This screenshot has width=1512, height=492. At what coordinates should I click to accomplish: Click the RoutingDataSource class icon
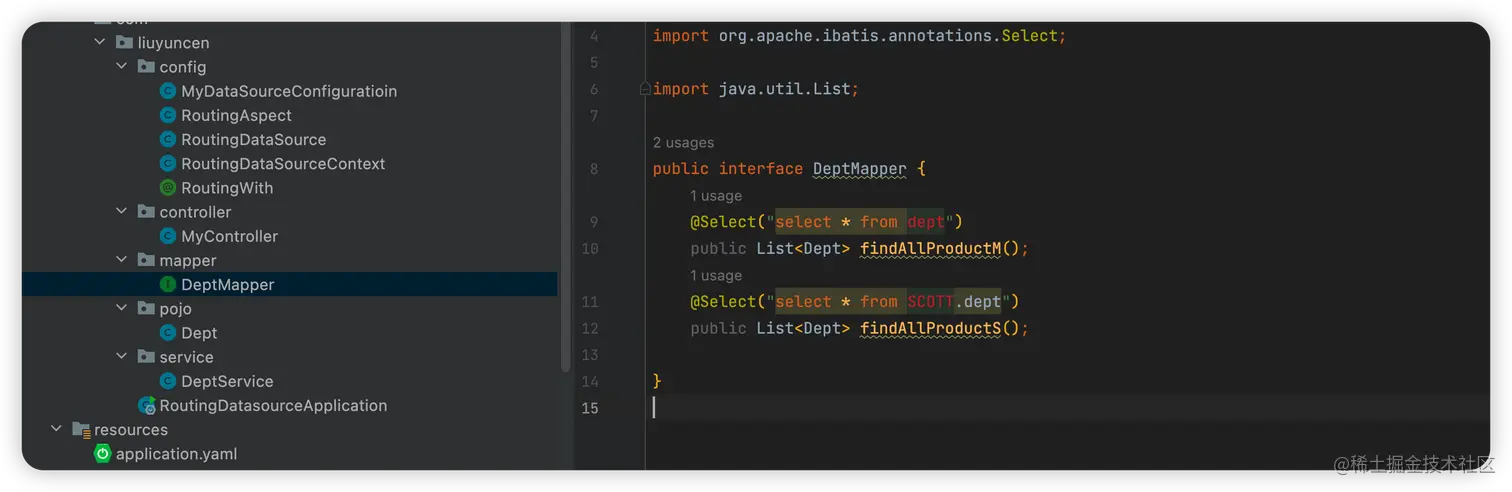[x=168, y=139]
